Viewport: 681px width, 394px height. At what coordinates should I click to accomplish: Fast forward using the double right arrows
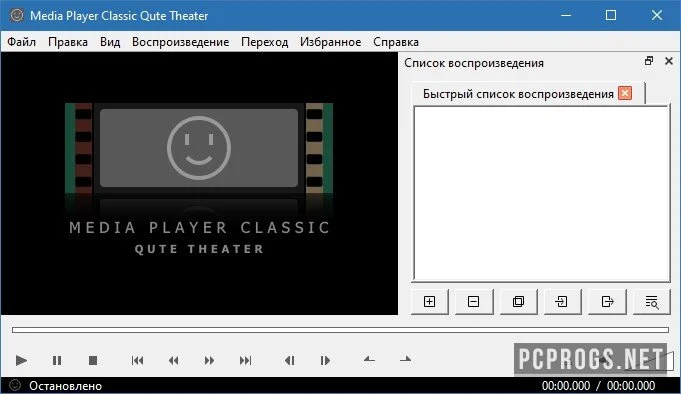click(209, 360)
